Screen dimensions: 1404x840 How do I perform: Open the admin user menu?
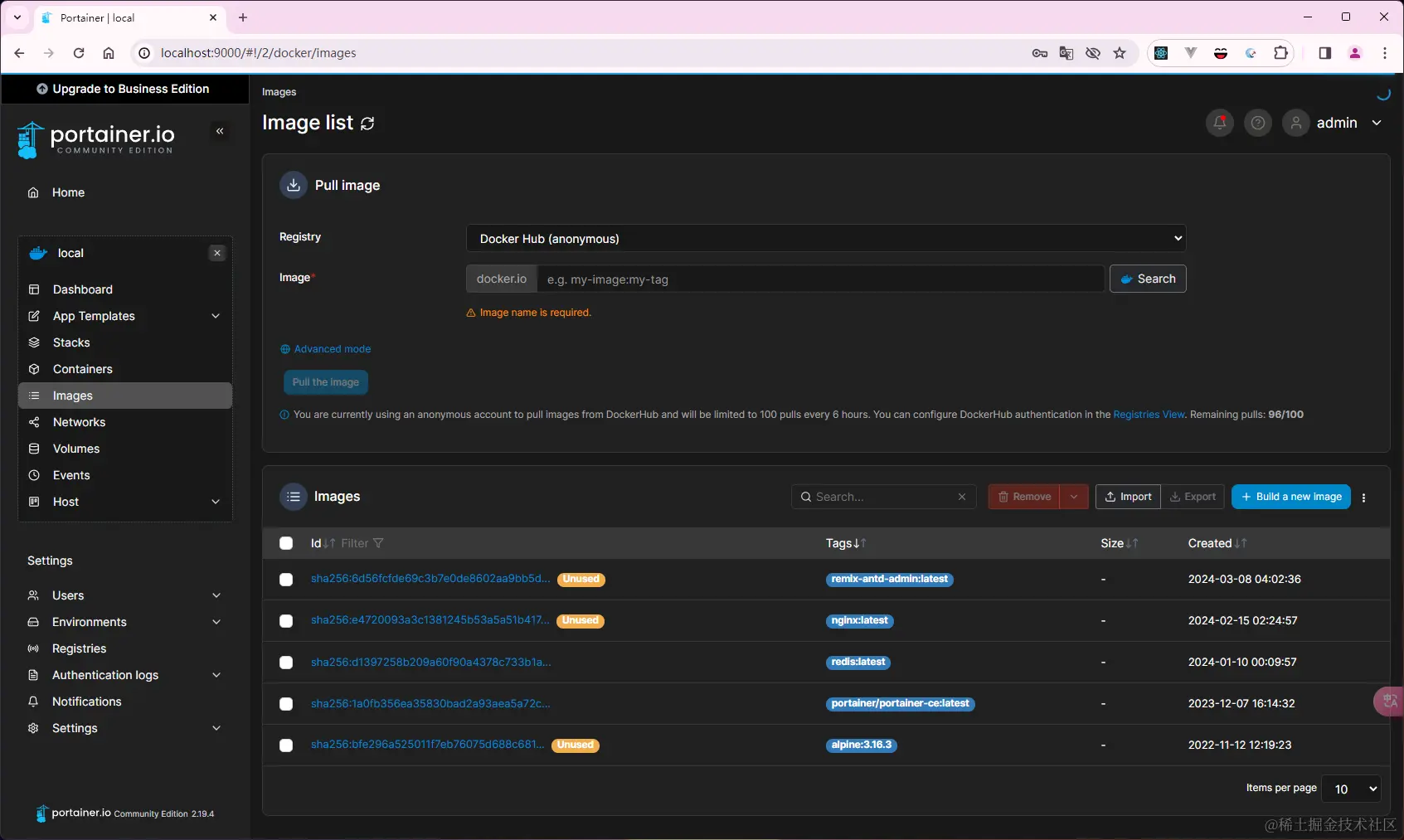(x=1349, y=123)
